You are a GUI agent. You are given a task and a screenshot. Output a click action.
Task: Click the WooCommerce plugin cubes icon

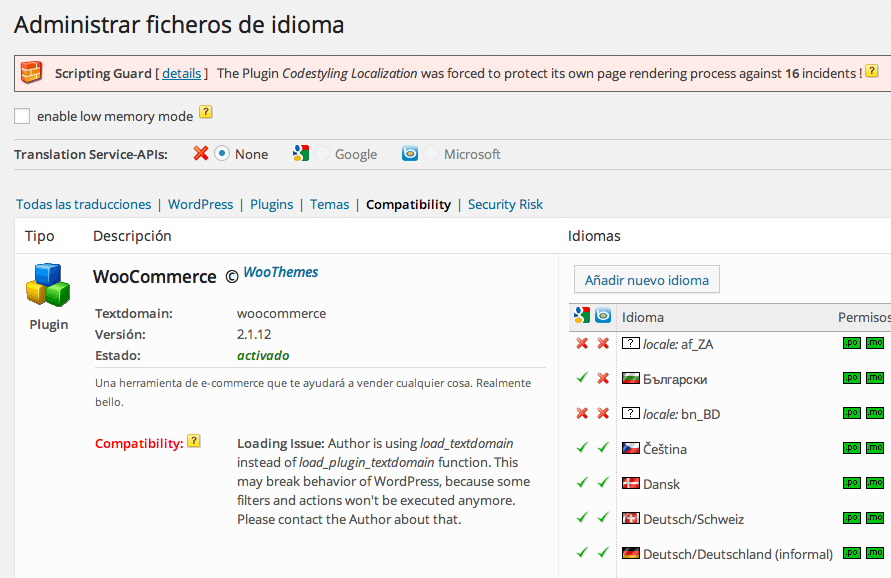(x=48, y=285)
